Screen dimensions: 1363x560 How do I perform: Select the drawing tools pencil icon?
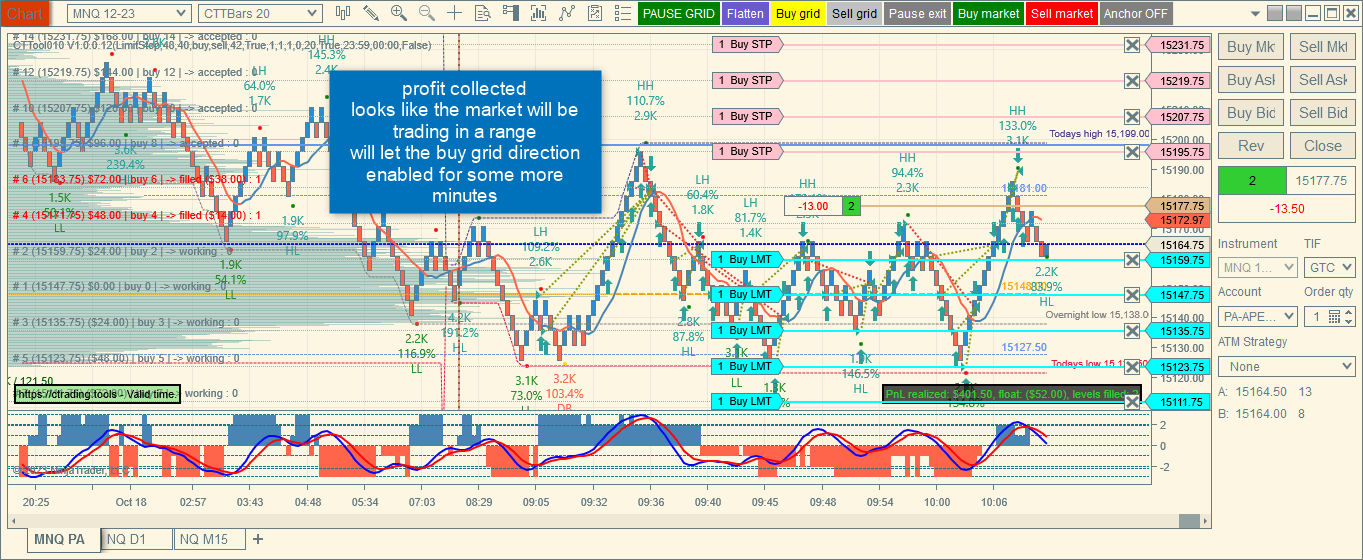pyautogui.click(x=371, y=13)
